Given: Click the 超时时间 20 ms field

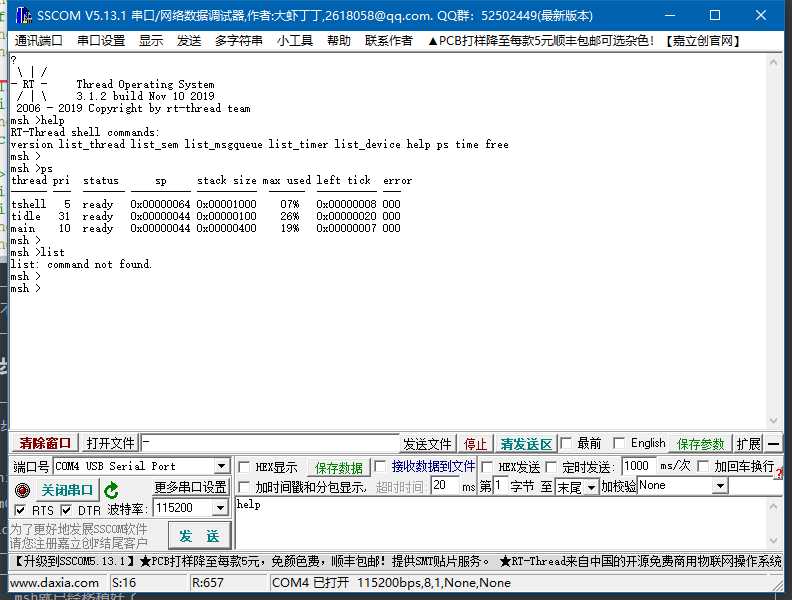Looking at the screenshot, I should point(445,486).
